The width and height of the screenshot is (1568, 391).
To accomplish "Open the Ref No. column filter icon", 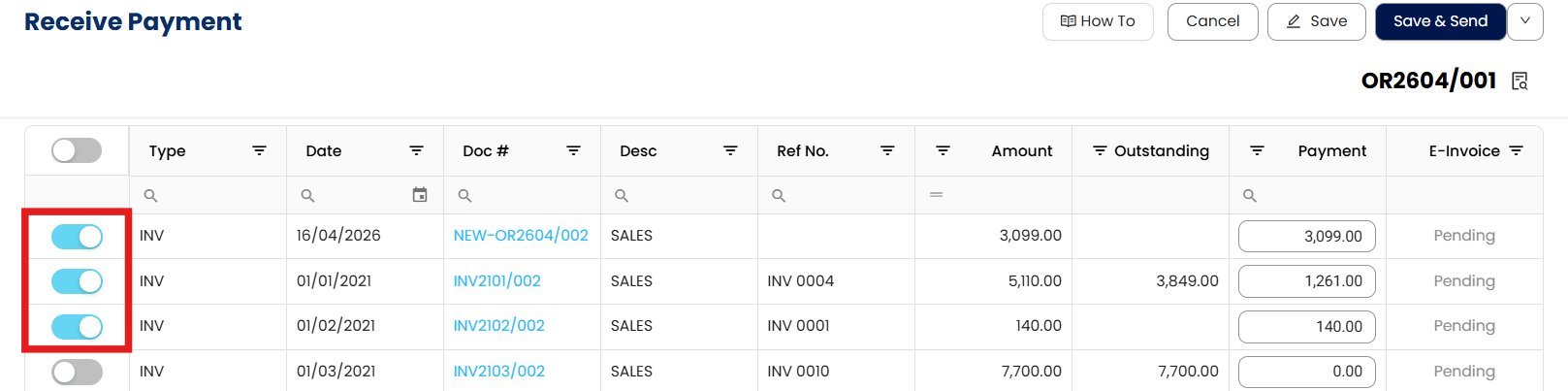I will tap(887, 150).
